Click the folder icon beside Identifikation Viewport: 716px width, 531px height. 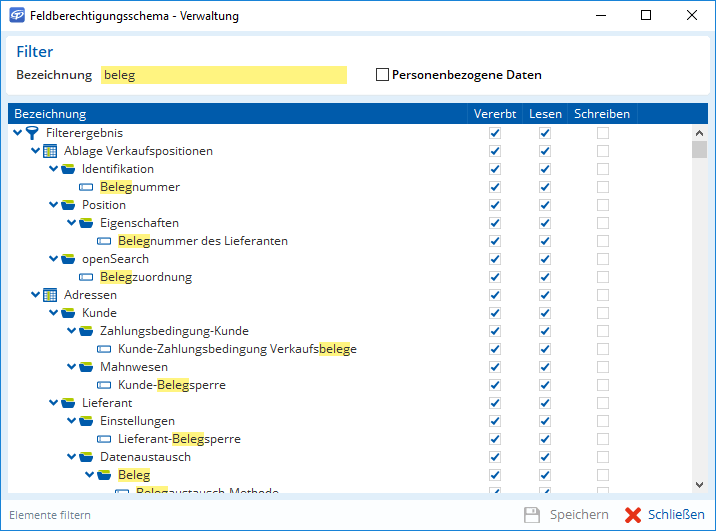click(x=68, y=169)
